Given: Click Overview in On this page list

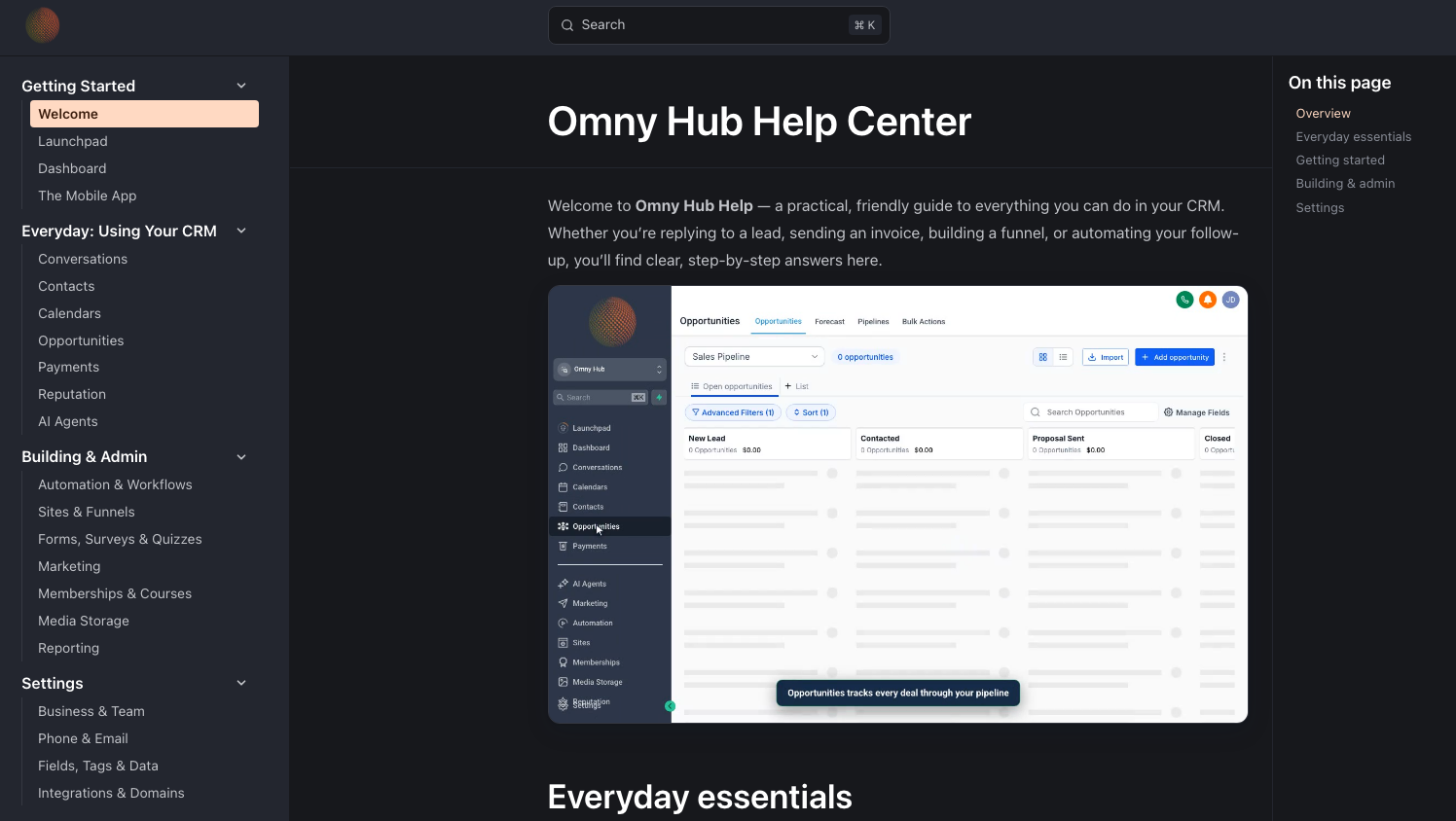Looking at the screenshot, I should [1323, 114].
